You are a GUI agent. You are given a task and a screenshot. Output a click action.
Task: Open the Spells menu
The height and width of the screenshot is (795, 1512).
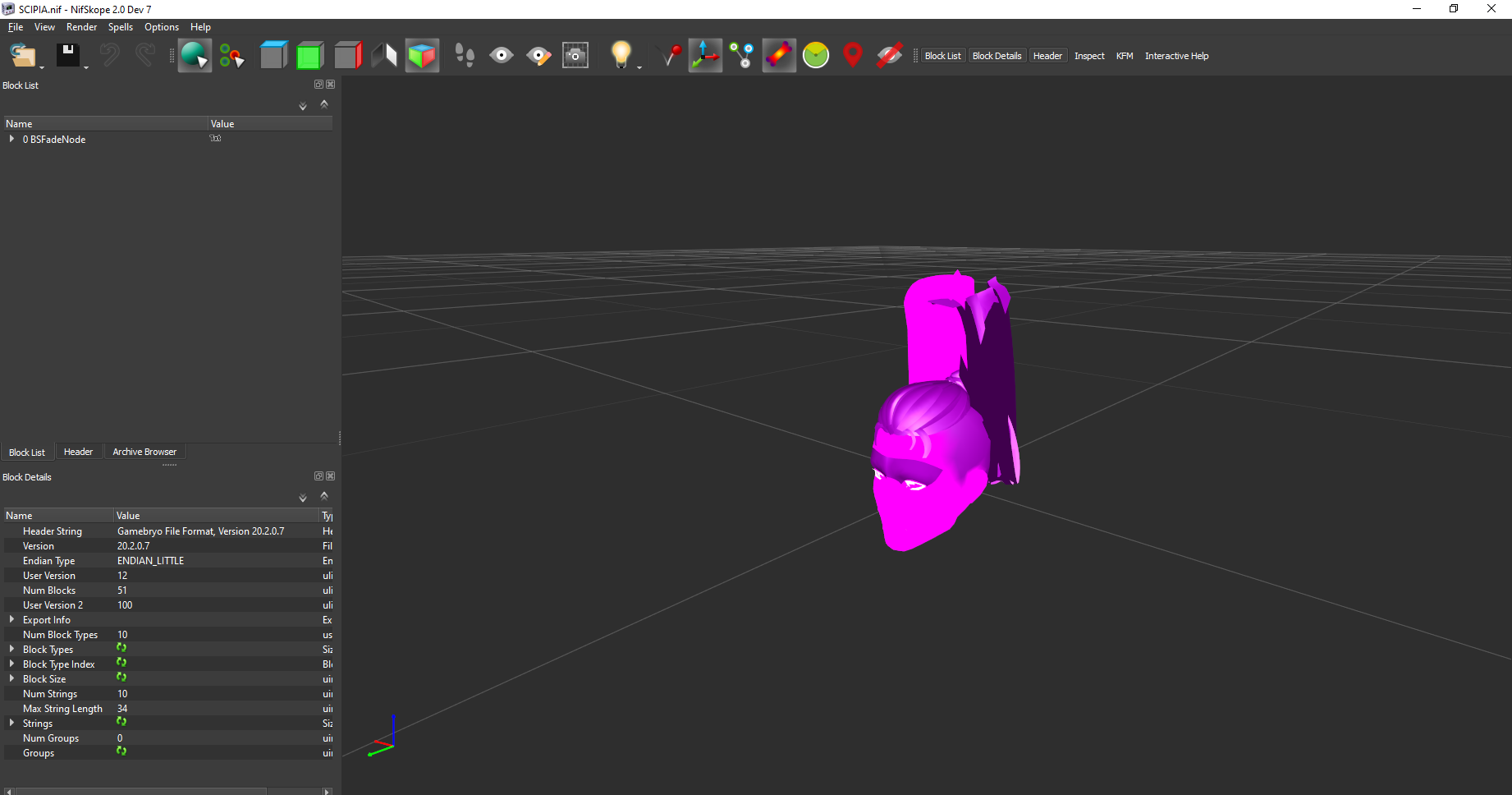121,27
